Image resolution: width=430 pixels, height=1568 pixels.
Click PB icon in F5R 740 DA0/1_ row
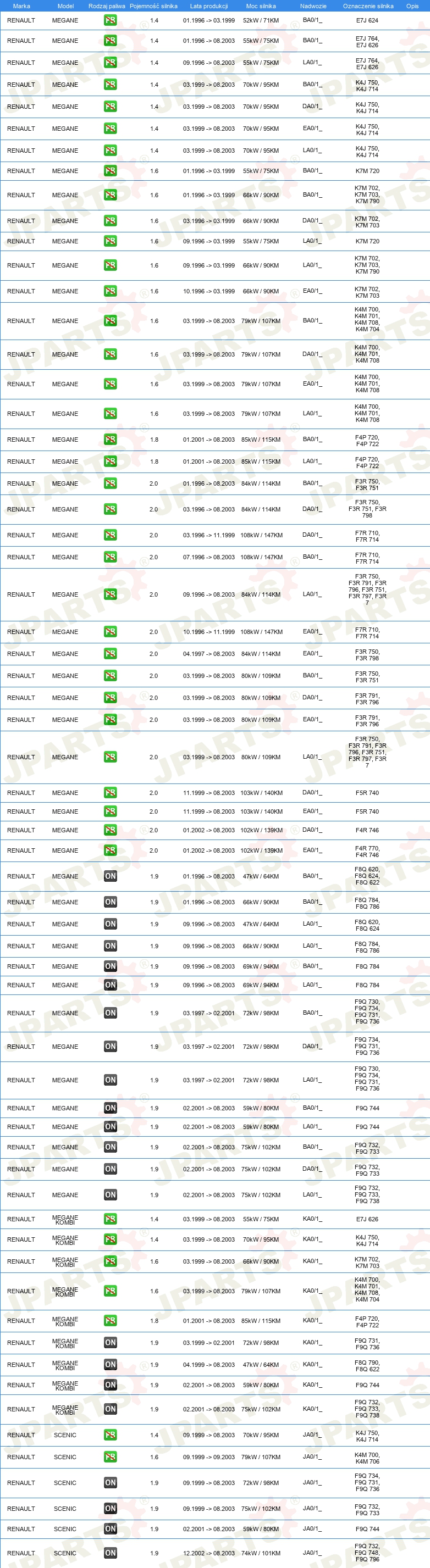pos(110,793)
